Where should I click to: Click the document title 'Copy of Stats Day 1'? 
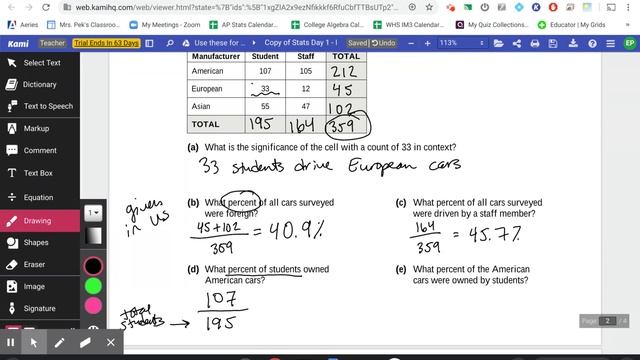point(301,43)
